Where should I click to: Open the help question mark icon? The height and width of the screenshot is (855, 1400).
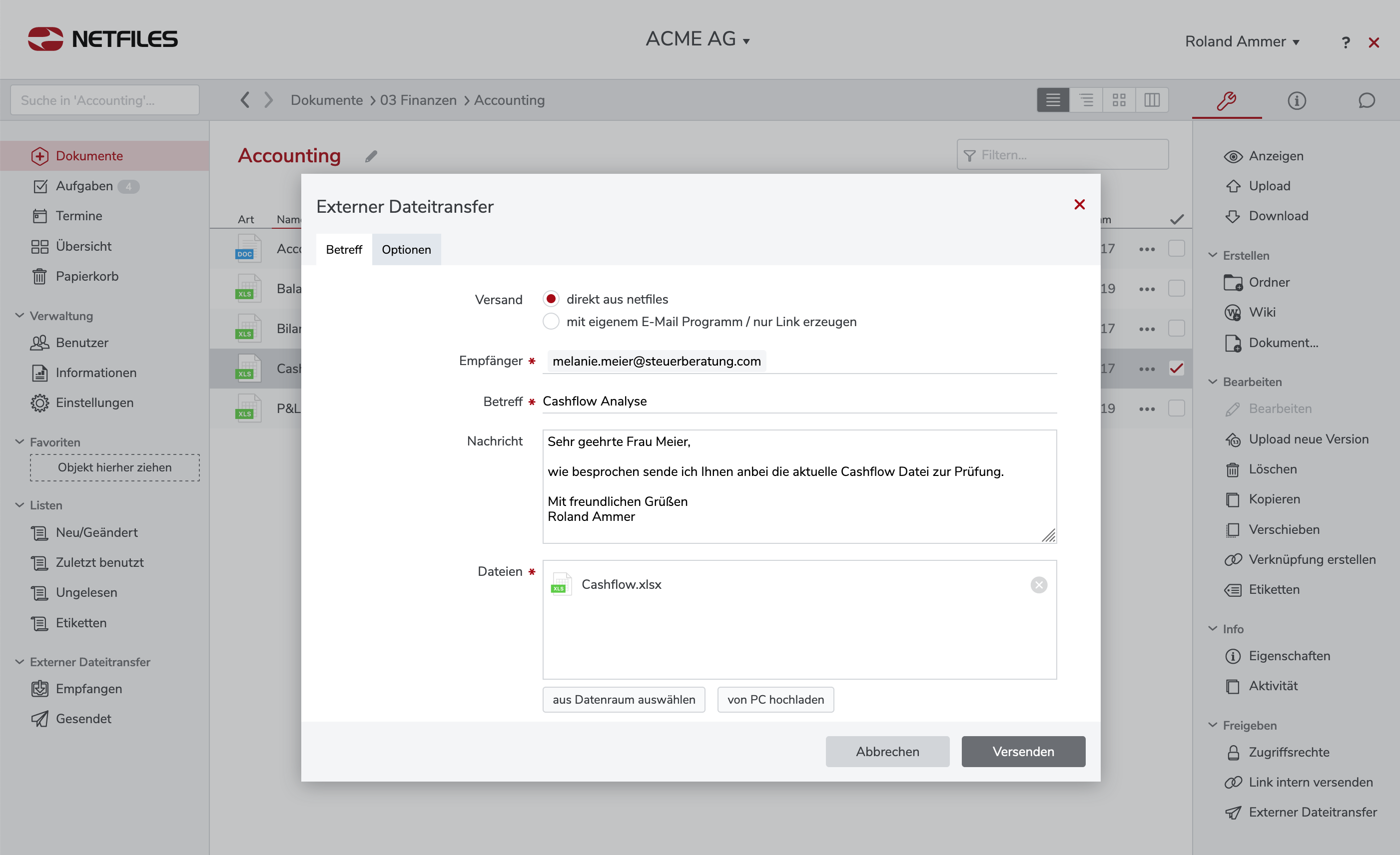tap(1345, 42)
